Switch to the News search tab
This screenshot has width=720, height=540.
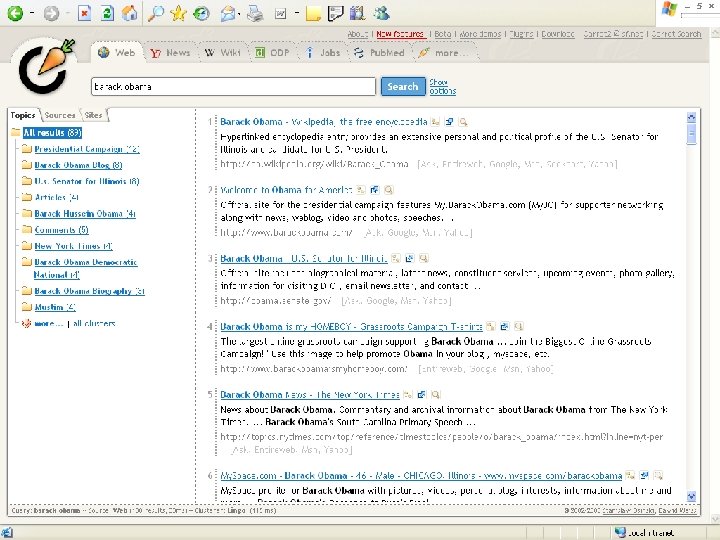pos(177,53)
